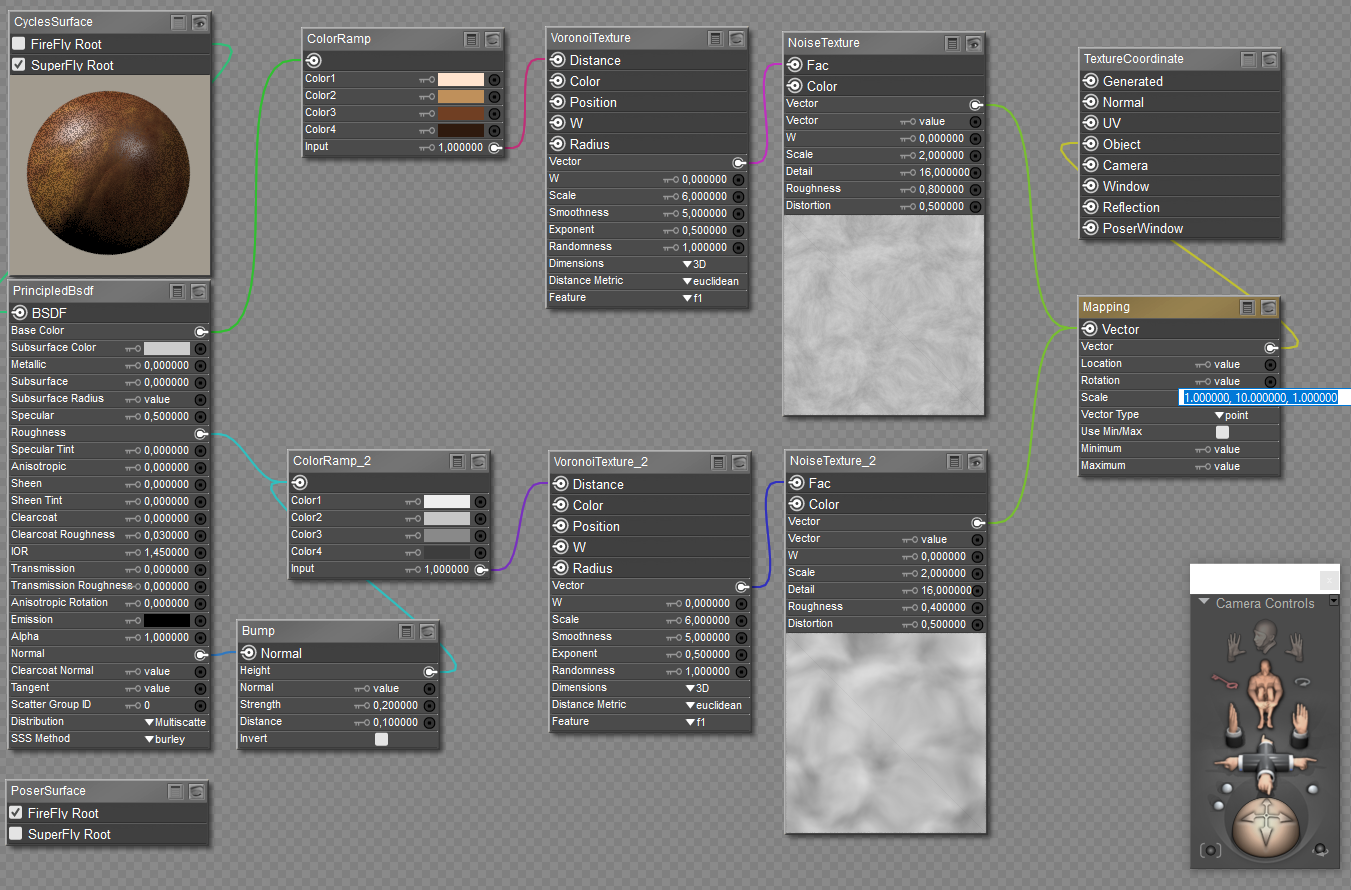Toggle PoserSurface FireFly Root checkbox
The image size is (1351, 890).
click(15, 813)
